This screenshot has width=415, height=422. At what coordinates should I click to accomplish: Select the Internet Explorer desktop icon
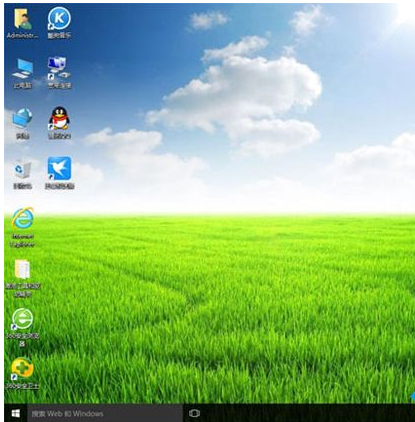pyautogui.click(x=23, y=219)
